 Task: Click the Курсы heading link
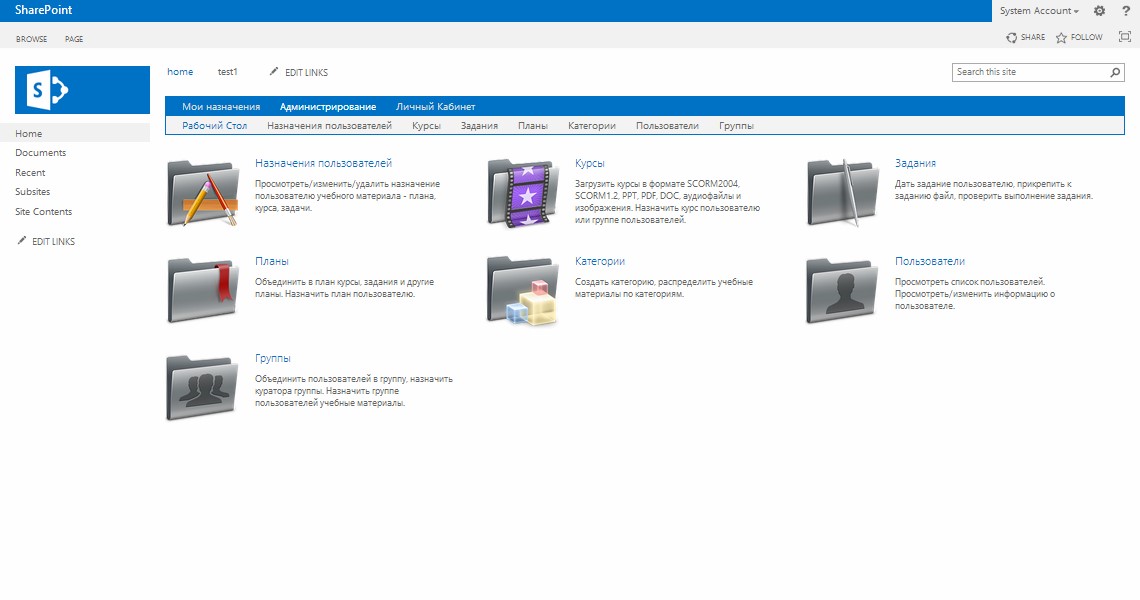tap(590, 164)
